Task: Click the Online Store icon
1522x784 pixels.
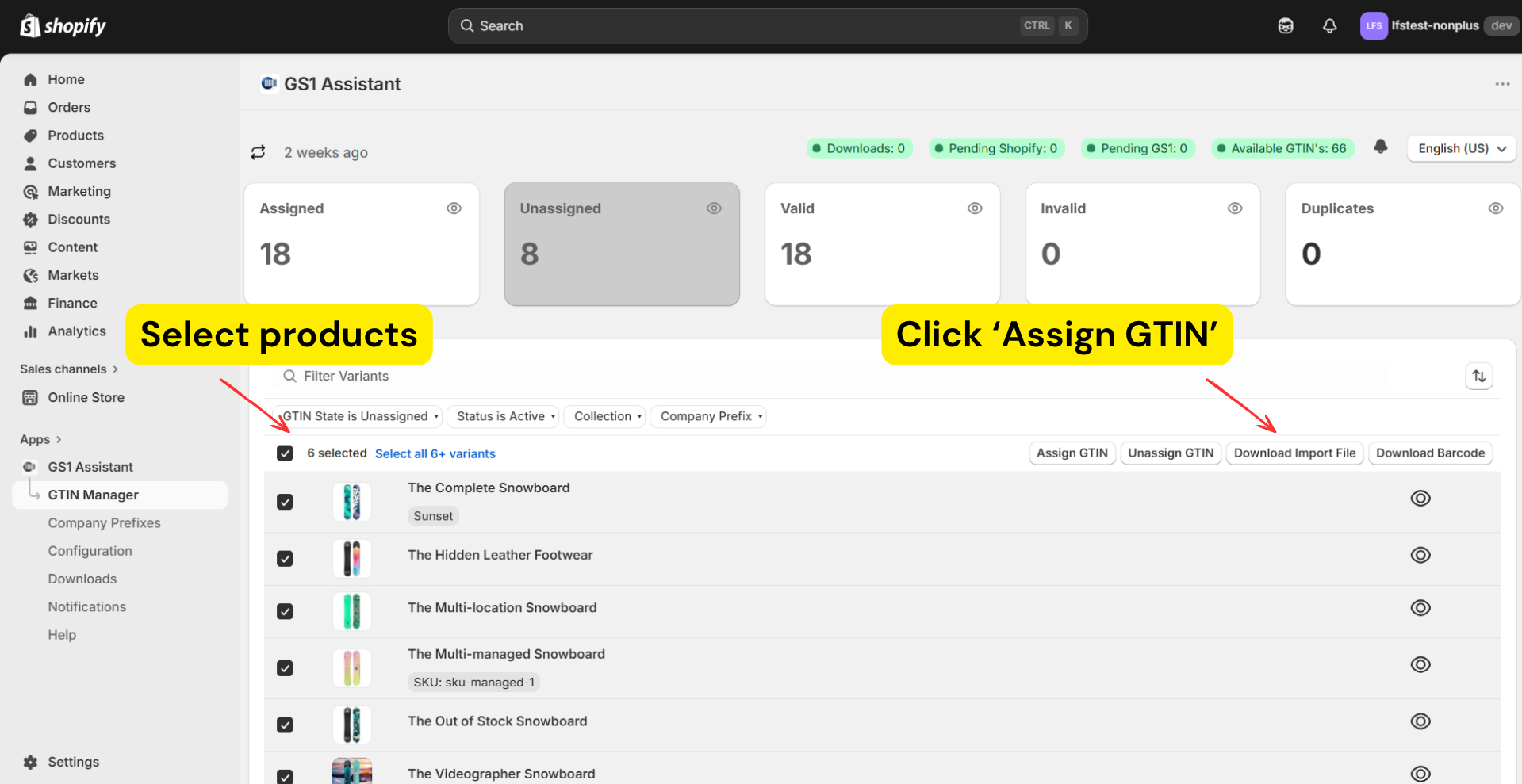Action: click(30, 397)
